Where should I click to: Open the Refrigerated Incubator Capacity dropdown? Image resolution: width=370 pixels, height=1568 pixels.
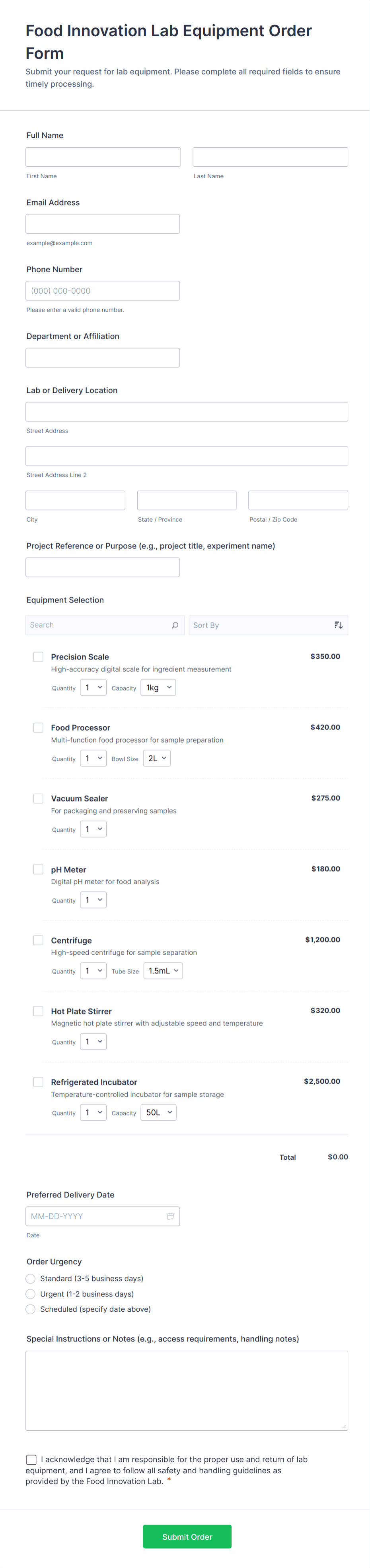[158, 1112]
